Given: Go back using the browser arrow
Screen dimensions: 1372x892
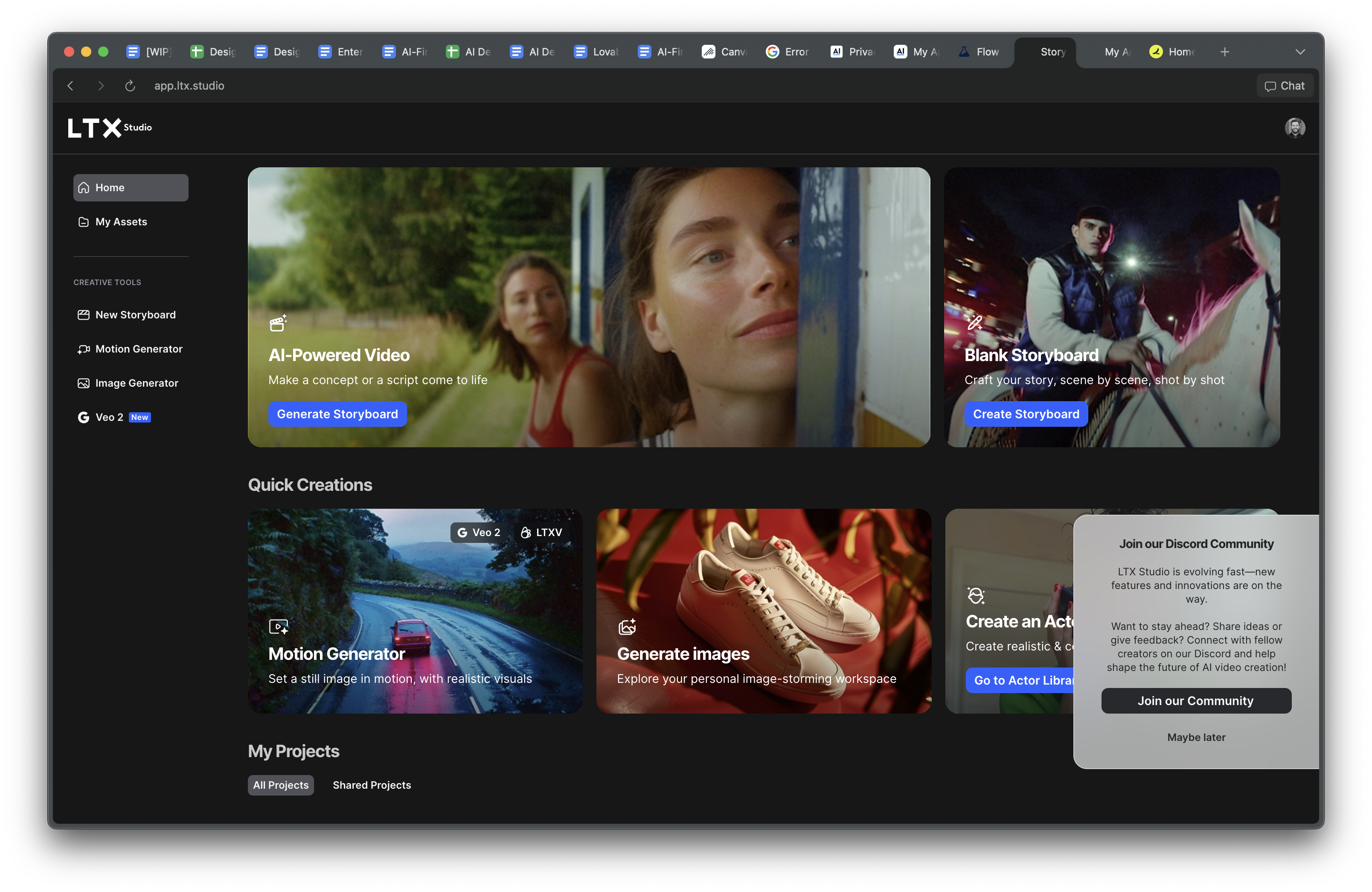Looking at the screenshot, I should (70, 86).
